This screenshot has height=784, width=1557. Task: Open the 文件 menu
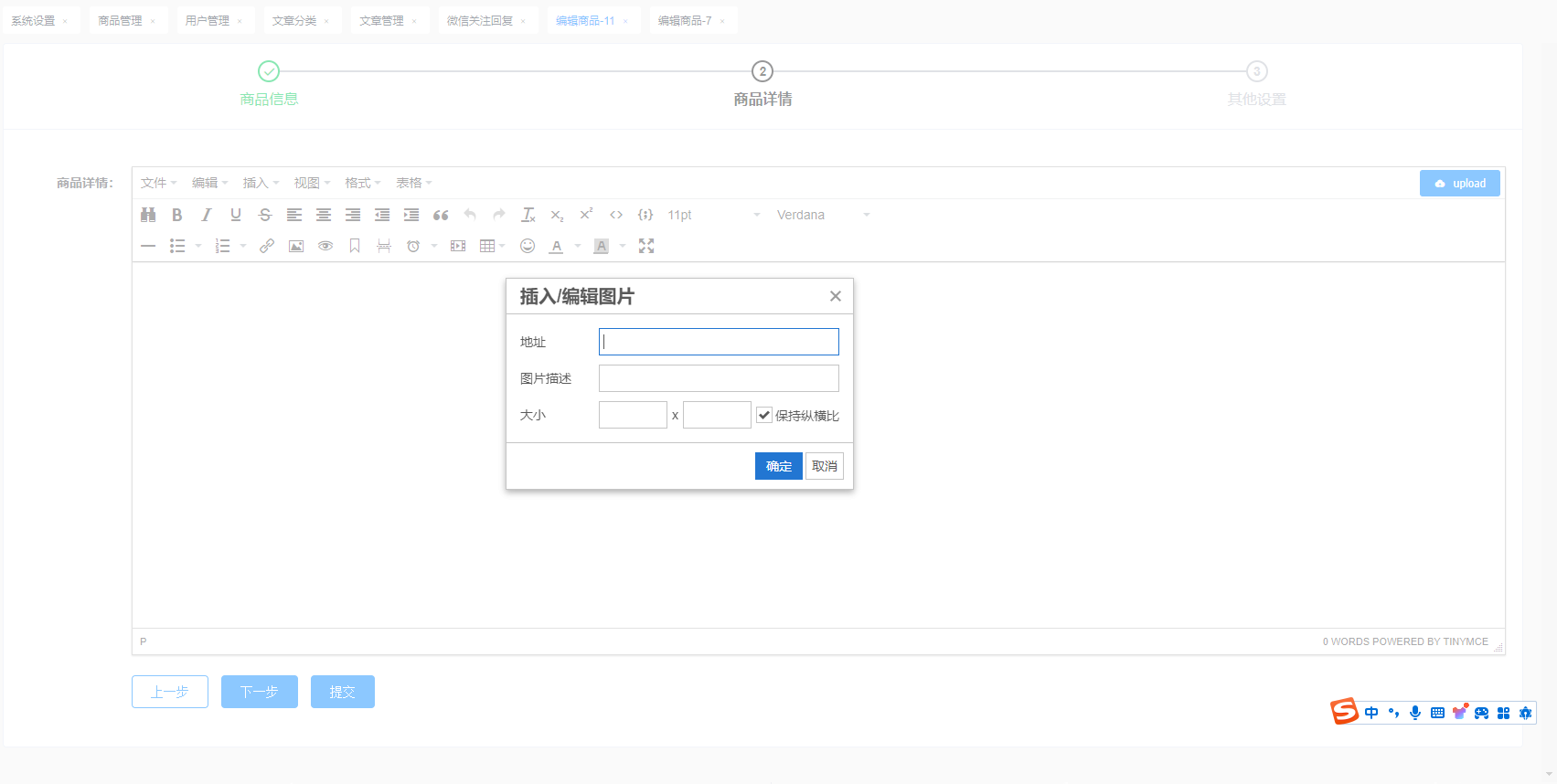click(159, 183)
